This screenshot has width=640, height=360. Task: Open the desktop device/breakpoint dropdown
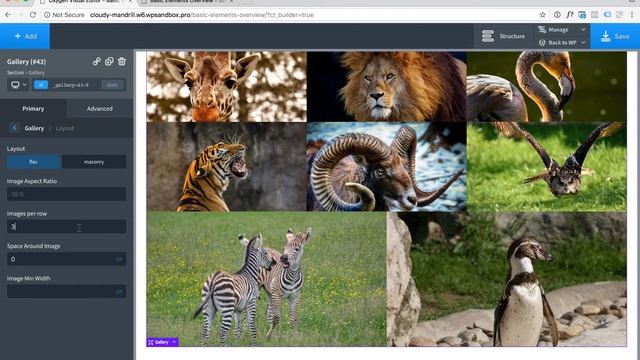pos(18,85)
